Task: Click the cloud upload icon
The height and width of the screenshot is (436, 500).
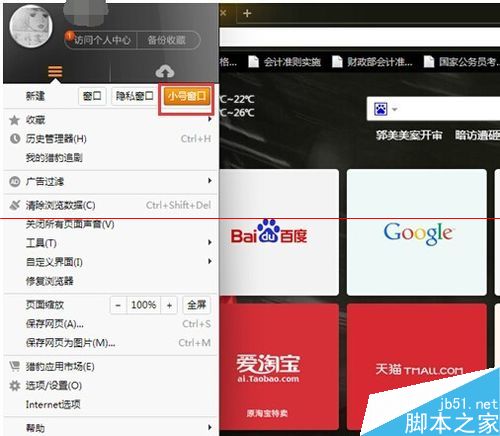Action: pos(165,71)
